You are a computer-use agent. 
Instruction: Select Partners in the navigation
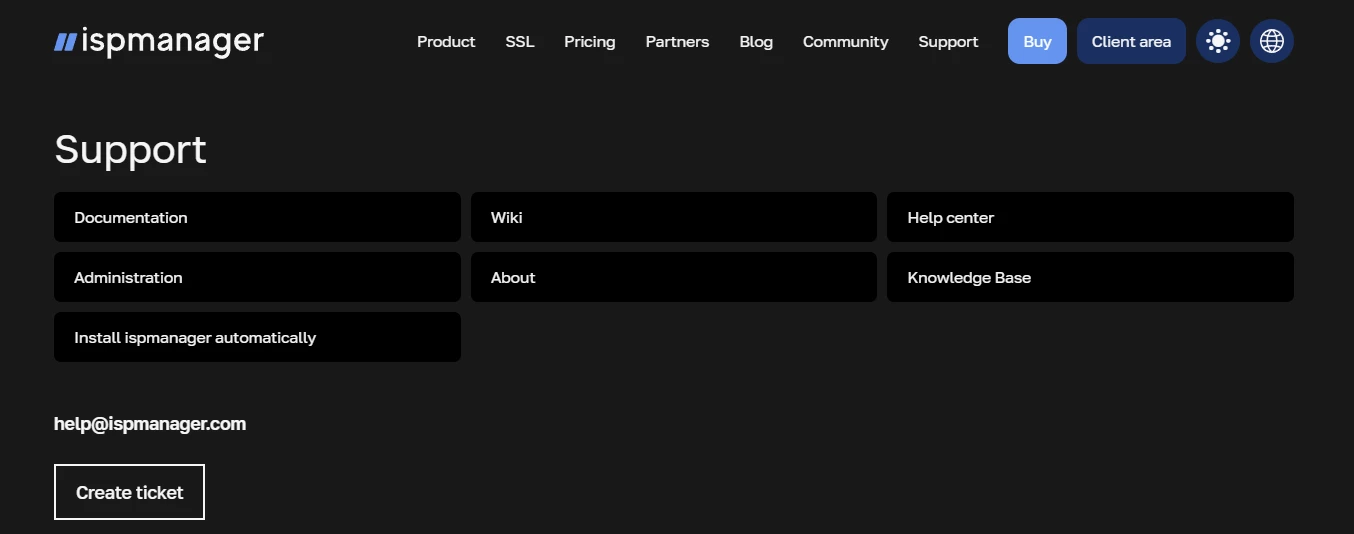pyautogui.click(x=677, y=42)
